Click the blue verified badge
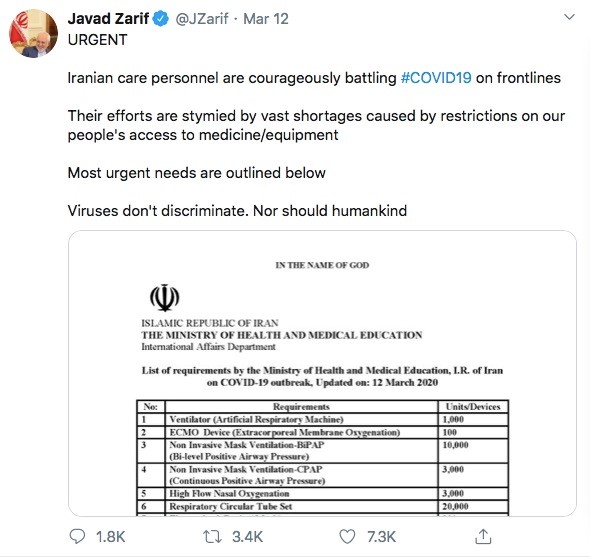Image resolution: width=590 pixels, height=559 pixels. pos(161,19)
